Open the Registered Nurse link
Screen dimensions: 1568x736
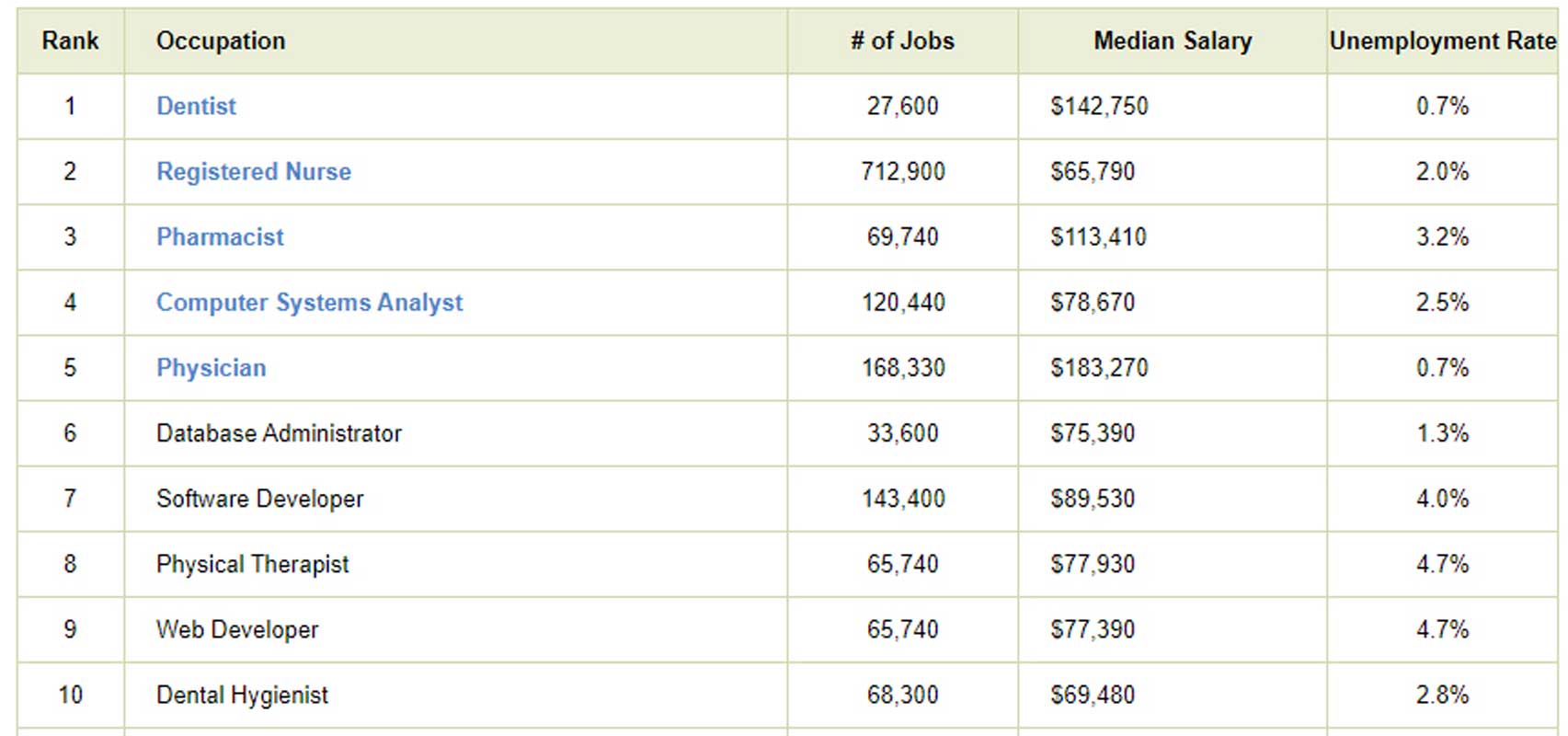(x=253, y=172)
